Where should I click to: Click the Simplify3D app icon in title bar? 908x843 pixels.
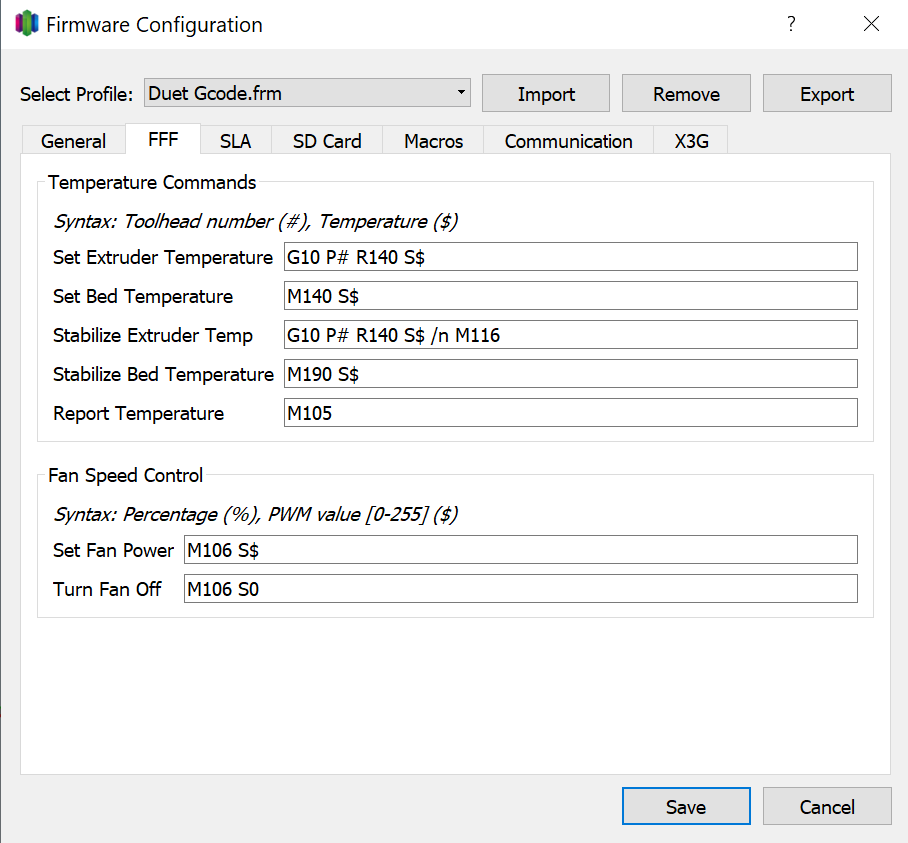click(27, 24)
